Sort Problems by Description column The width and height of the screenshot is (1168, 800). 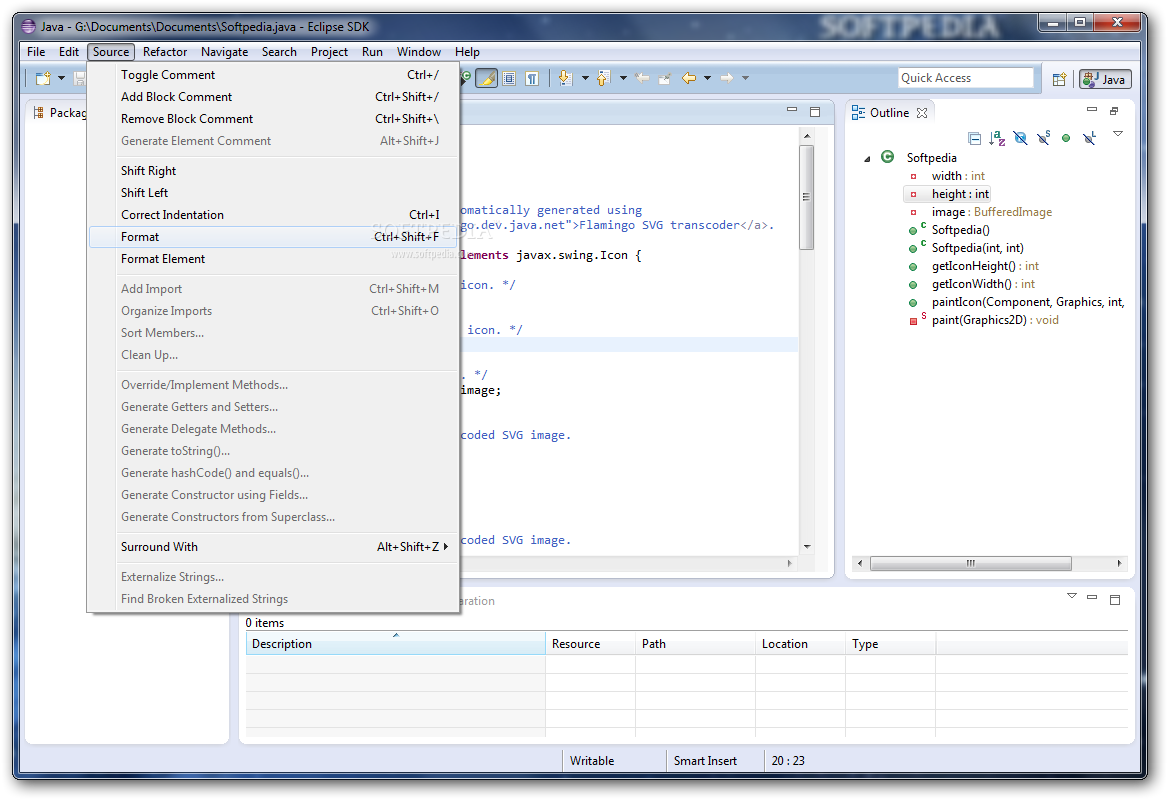(396, 644)
